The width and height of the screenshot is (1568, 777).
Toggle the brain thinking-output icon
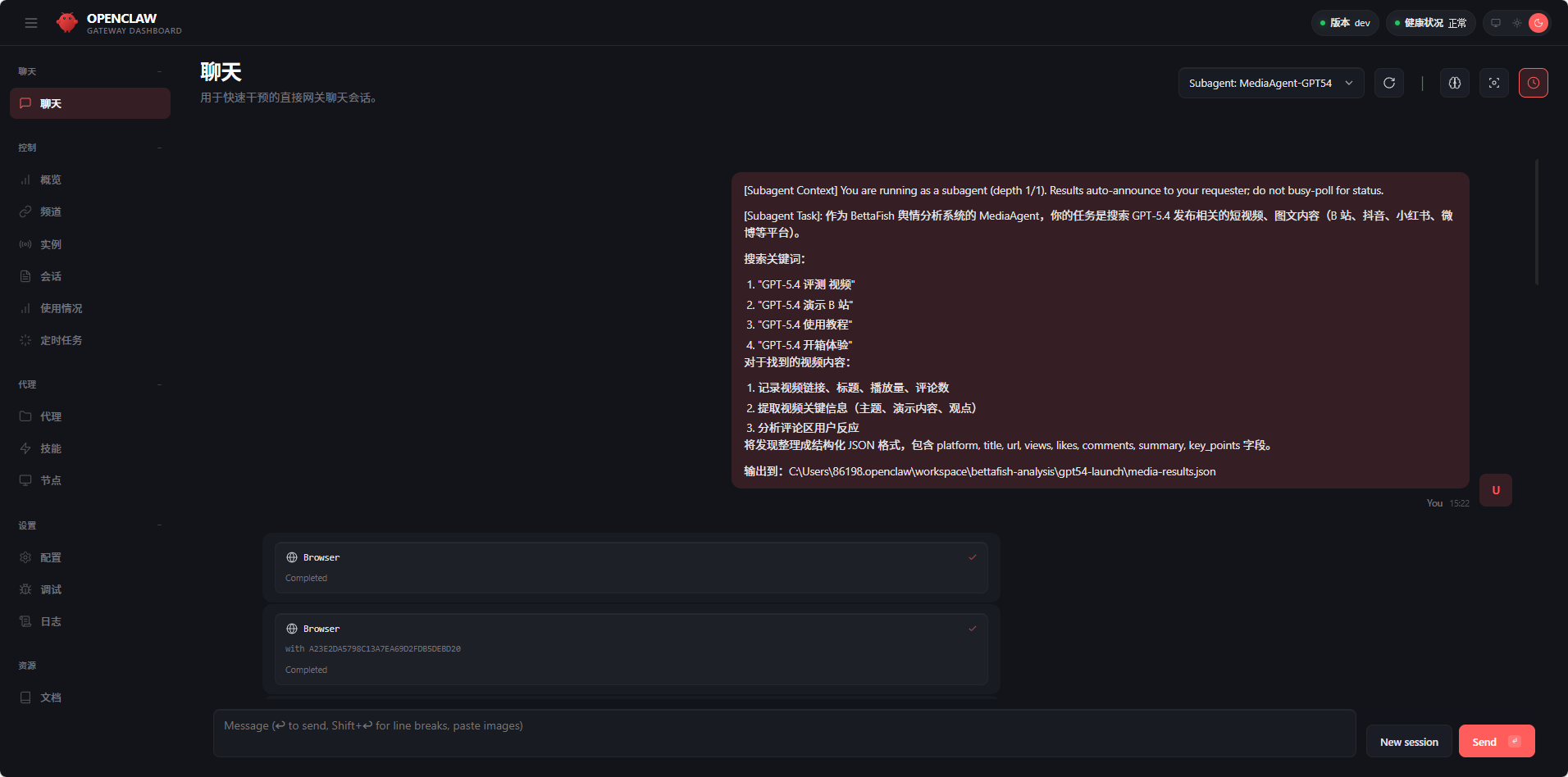point(1455,83)
